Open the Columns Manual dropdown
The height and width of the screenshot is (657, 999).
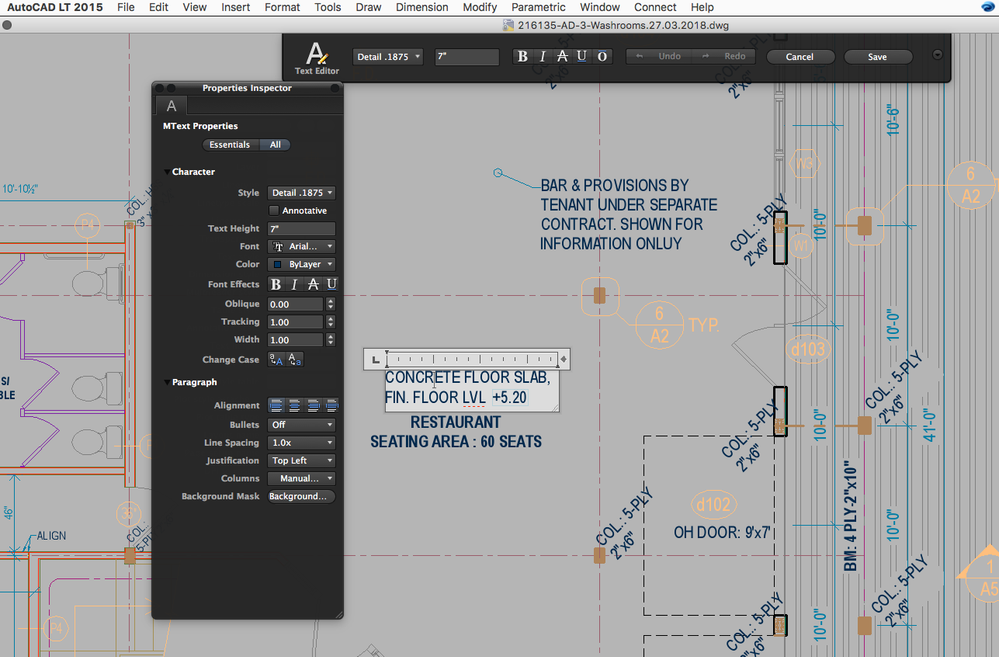tap(301, 478)
